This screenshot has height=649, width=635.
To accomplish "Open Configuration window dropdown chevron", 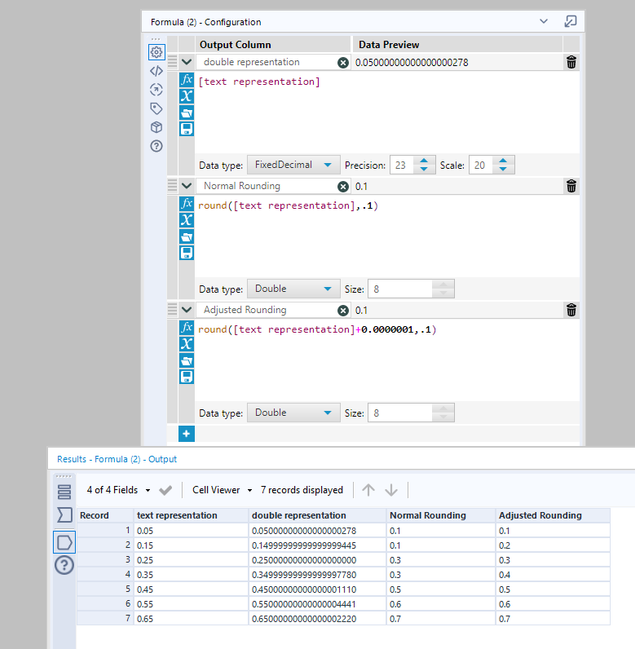I will click(544, 21).
